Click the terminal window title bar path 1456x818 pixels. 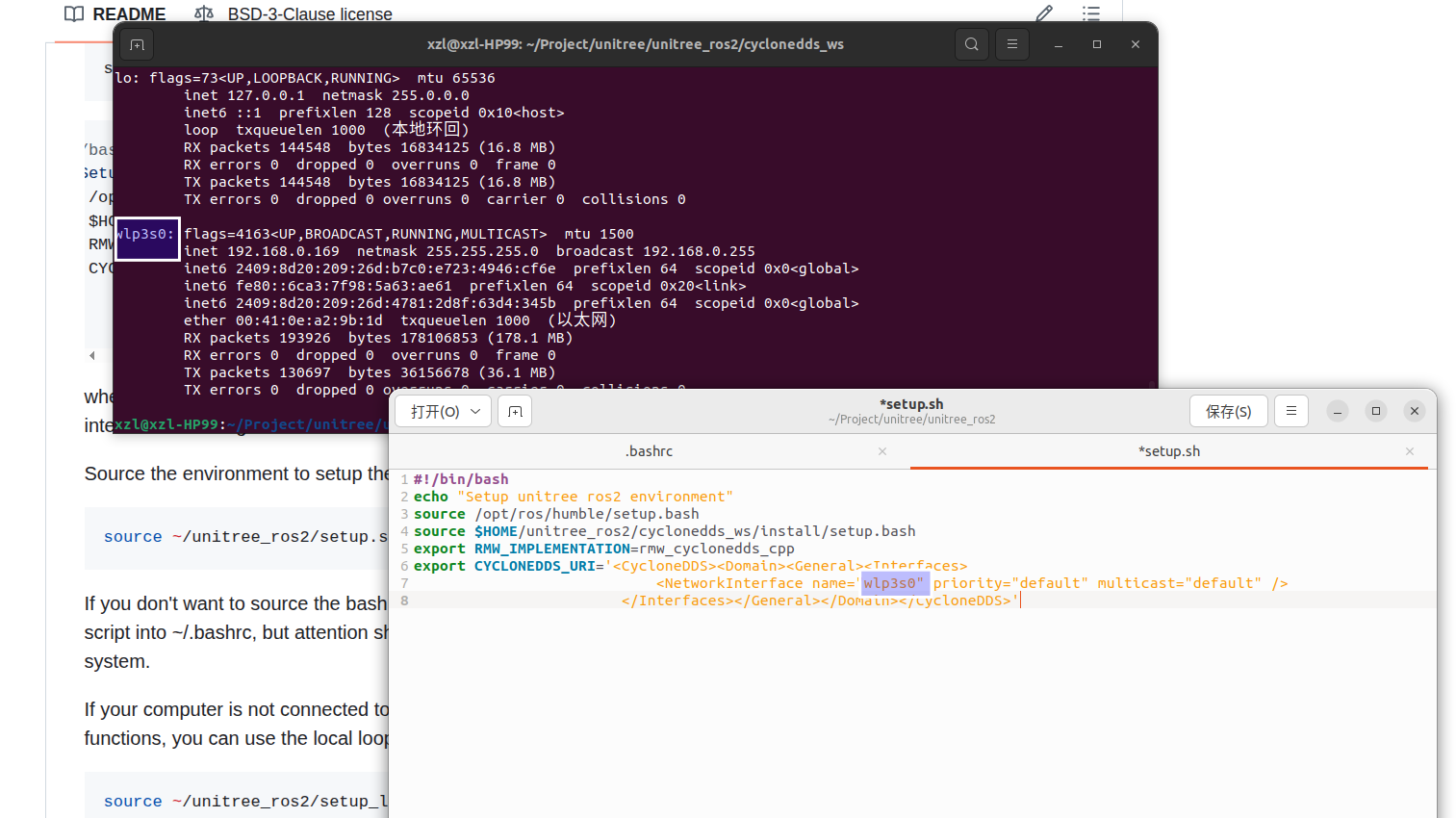point(635,44)
